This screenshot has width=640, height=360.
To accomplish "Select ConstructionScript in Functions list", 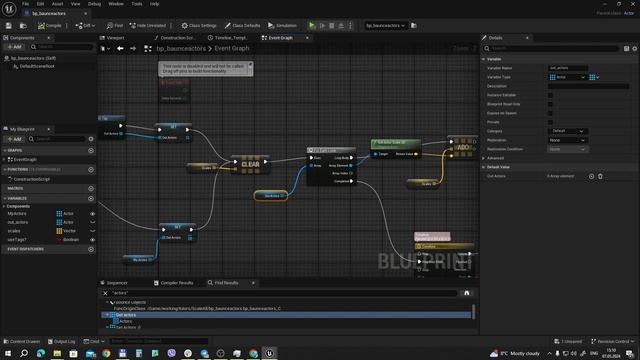I will [31, 179].
